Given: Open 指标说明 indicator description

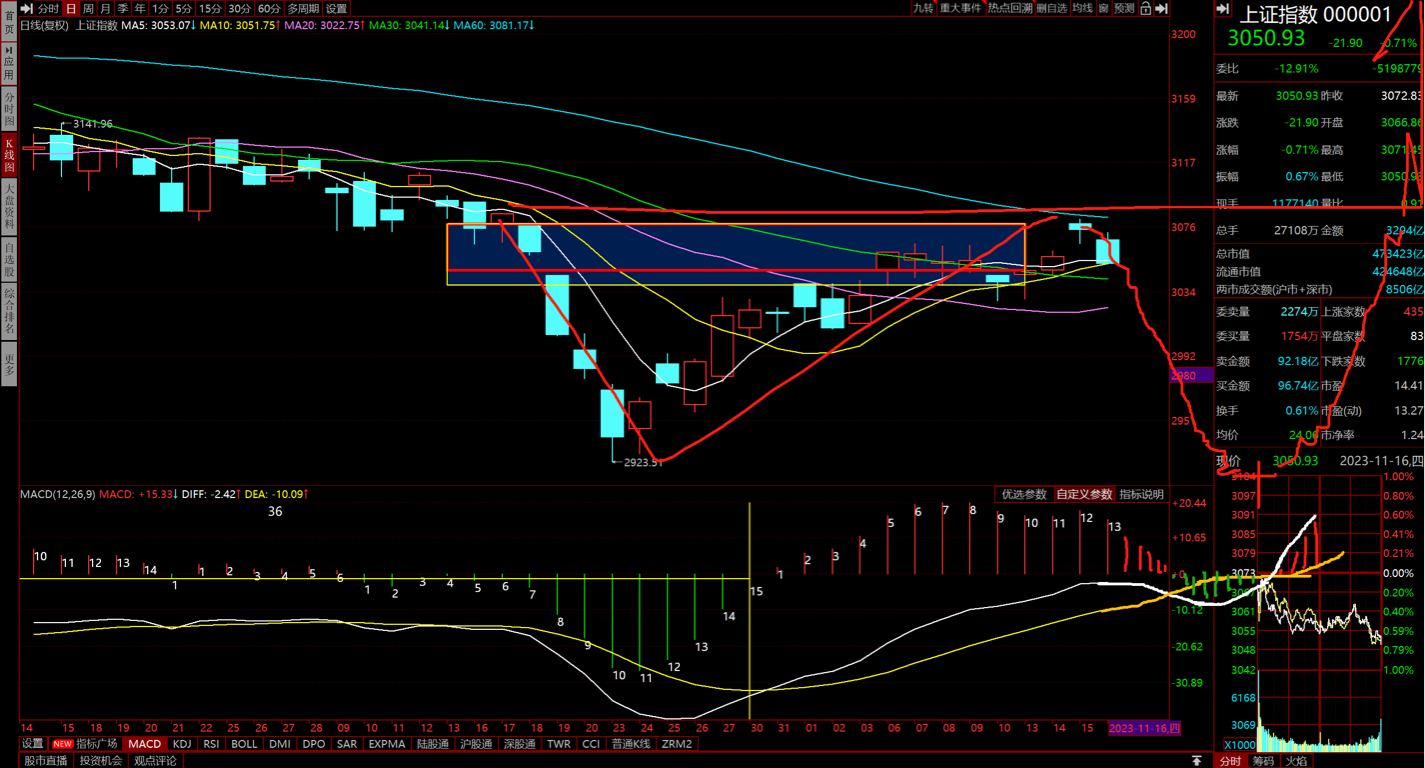Looking at the screenshot, I should [x=1142, y=494].
